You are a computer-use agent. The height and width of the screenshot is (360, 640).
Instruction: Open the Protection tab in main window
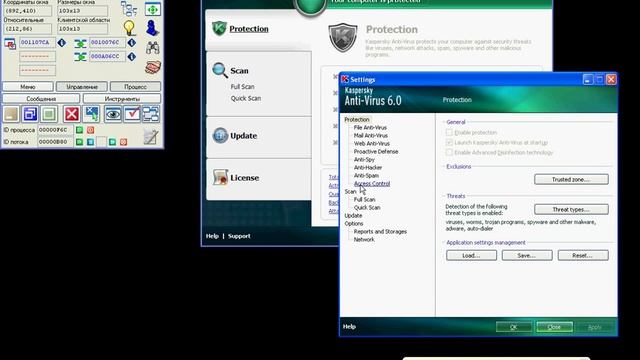tap(249, 29)
